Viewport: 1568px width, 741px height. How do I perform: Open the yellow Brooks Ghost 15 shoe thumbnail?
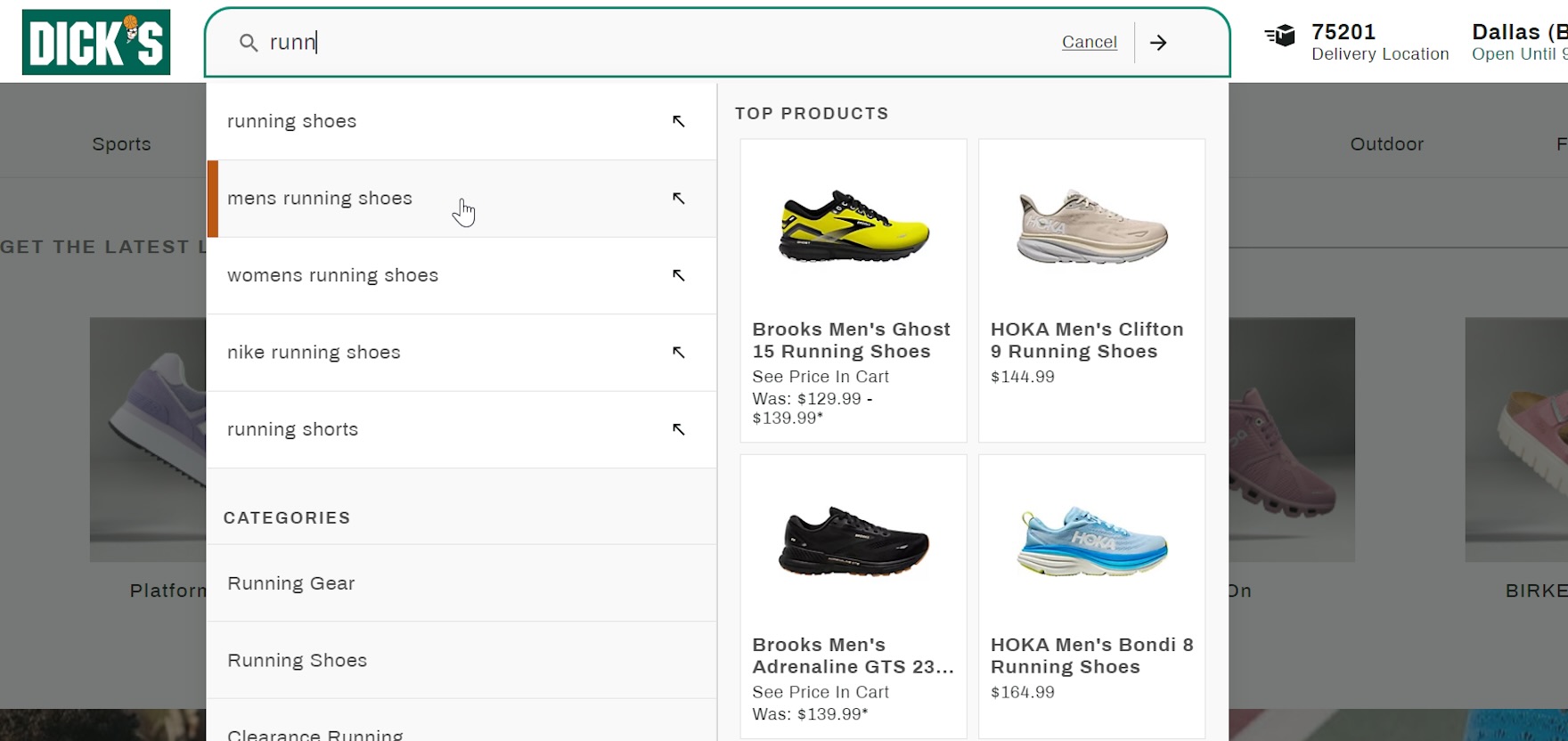[x=853, y=226]
